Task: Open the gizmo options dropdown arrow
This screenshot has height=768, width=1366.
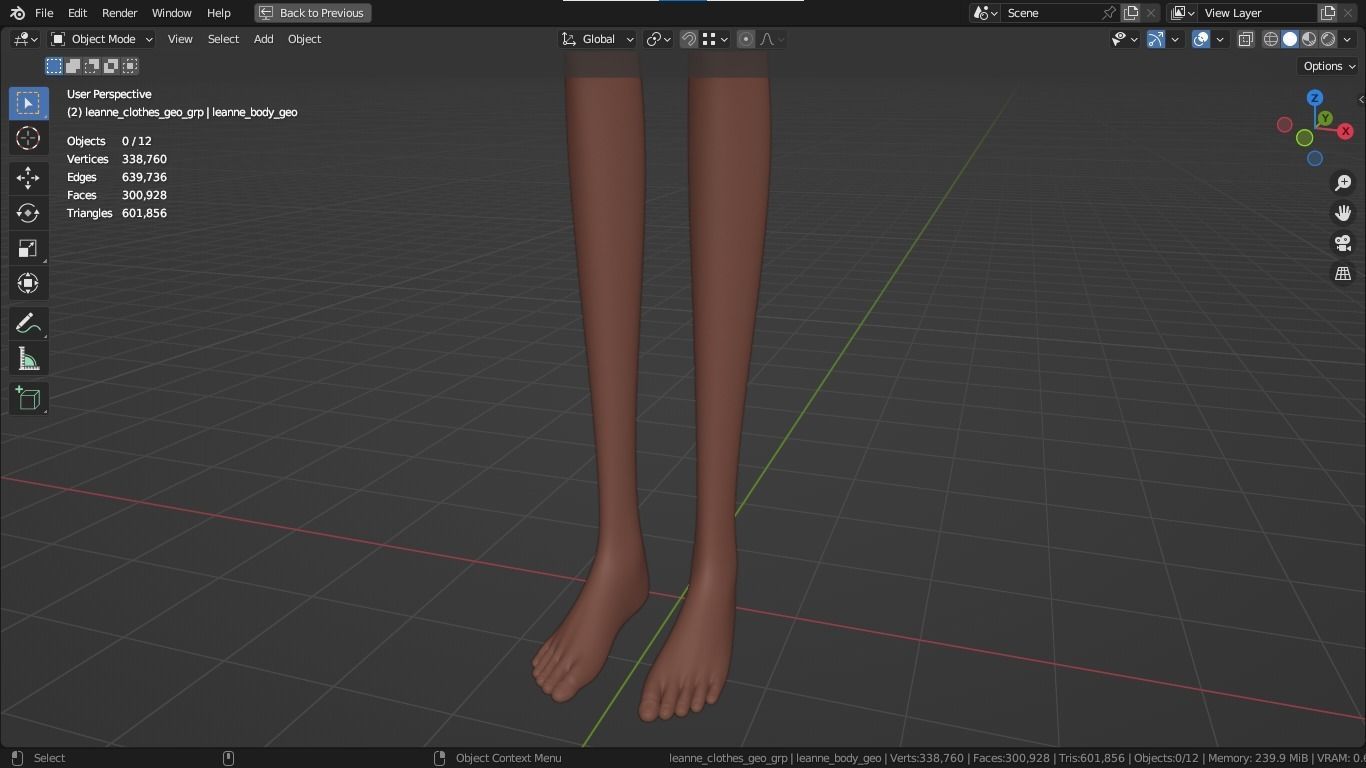Action: pyautogui.click(x=1175, y=39)
